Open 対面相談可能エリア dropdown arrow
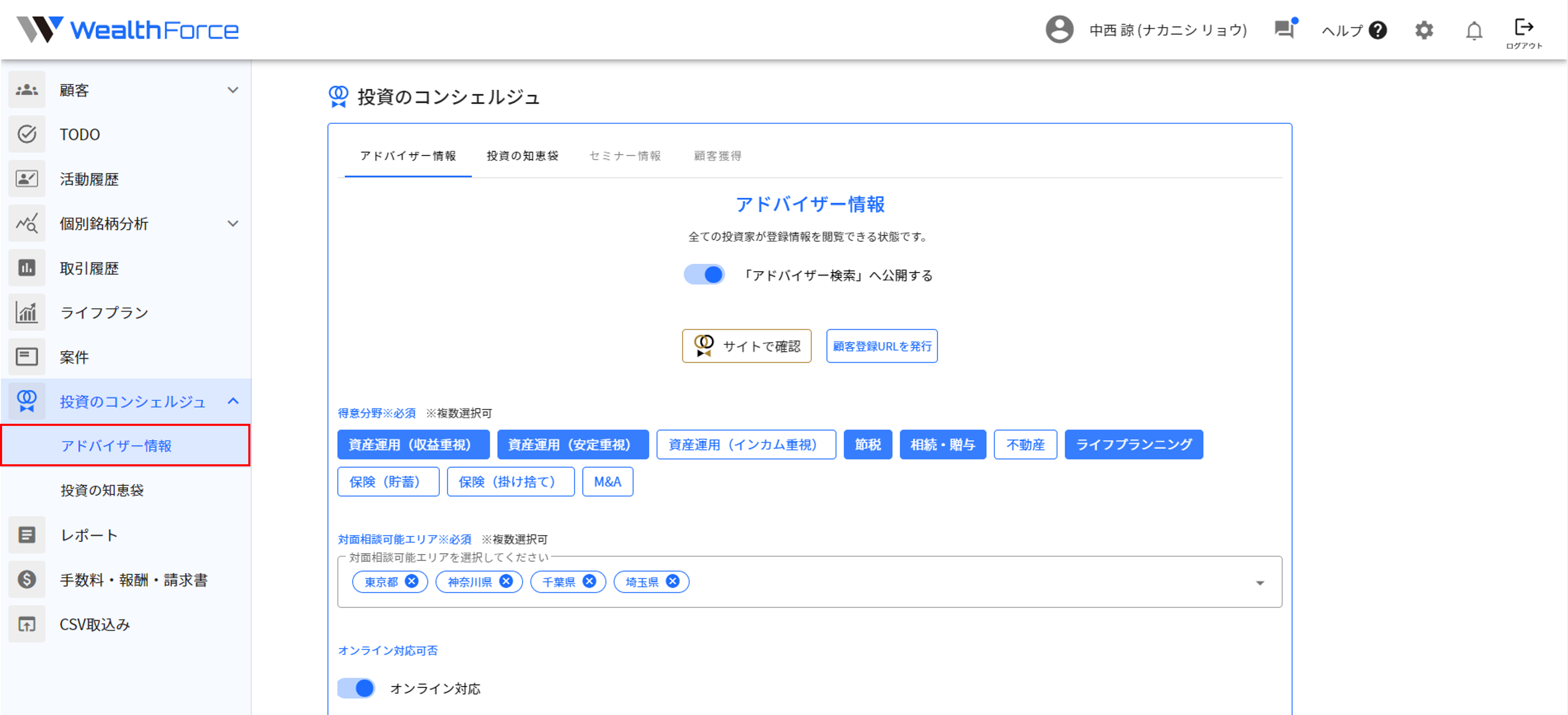Viewport: 1568px width, 715px height. tap(1259, 583)
